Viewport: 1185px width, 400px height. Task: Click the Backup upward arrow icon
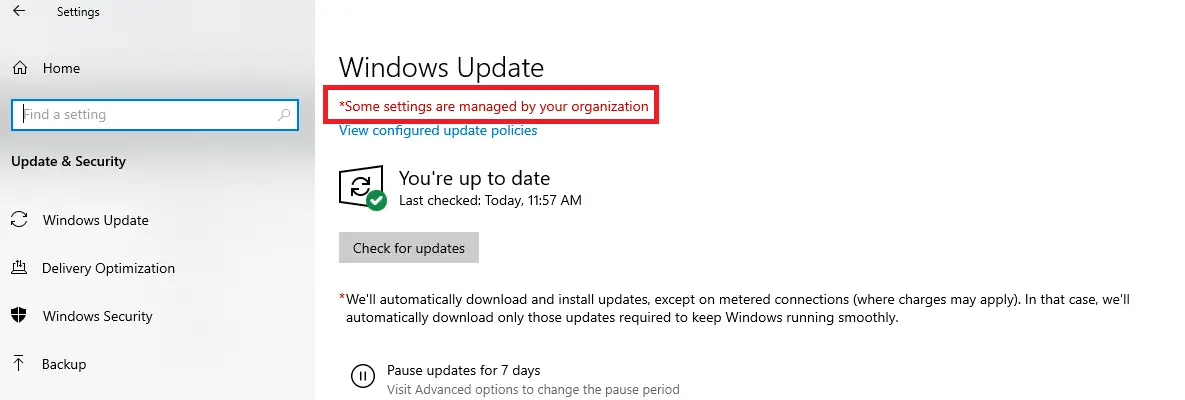click(19, 364)
